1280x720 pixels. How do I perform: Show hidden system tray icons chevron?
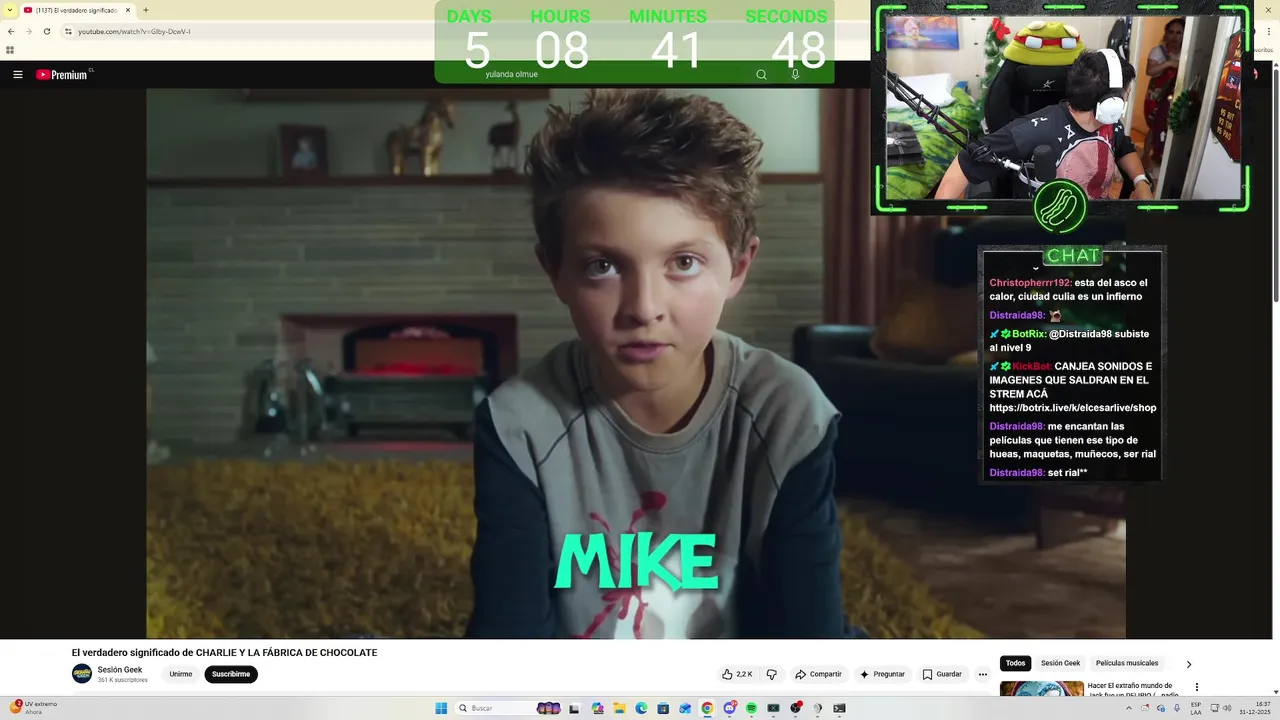1129,708
